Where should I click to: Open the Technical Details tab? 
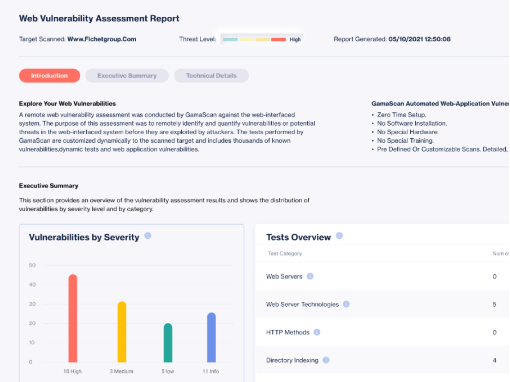pos(211,76)
